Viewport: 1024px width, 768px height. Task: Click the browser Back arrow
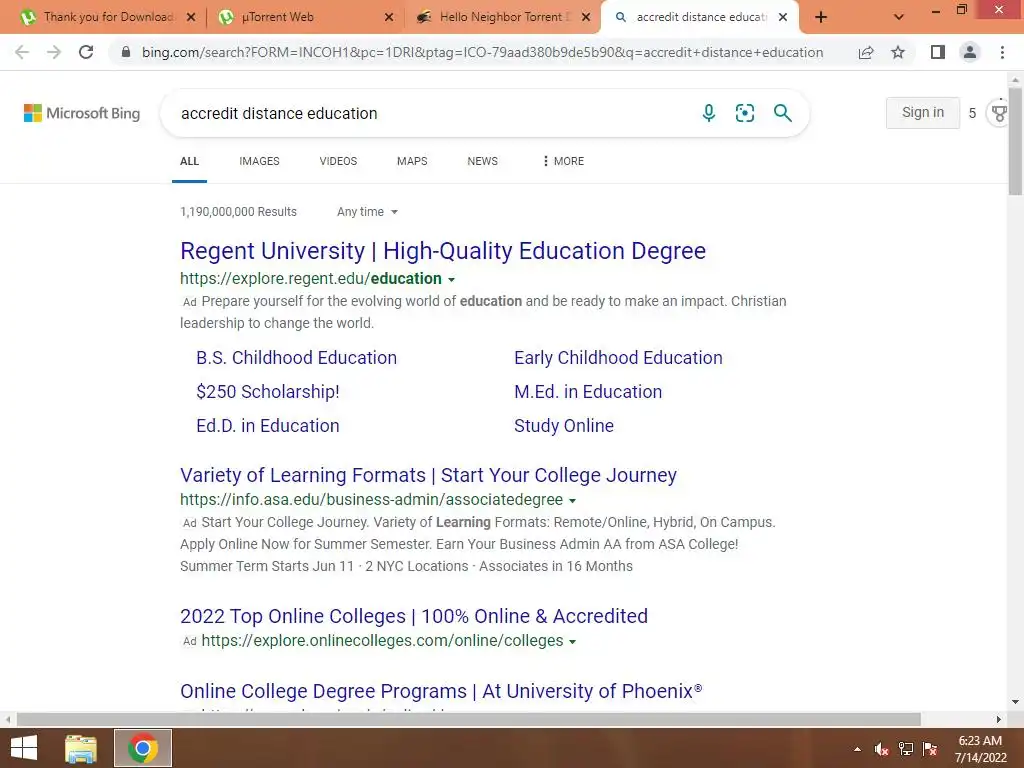[22, 52]
